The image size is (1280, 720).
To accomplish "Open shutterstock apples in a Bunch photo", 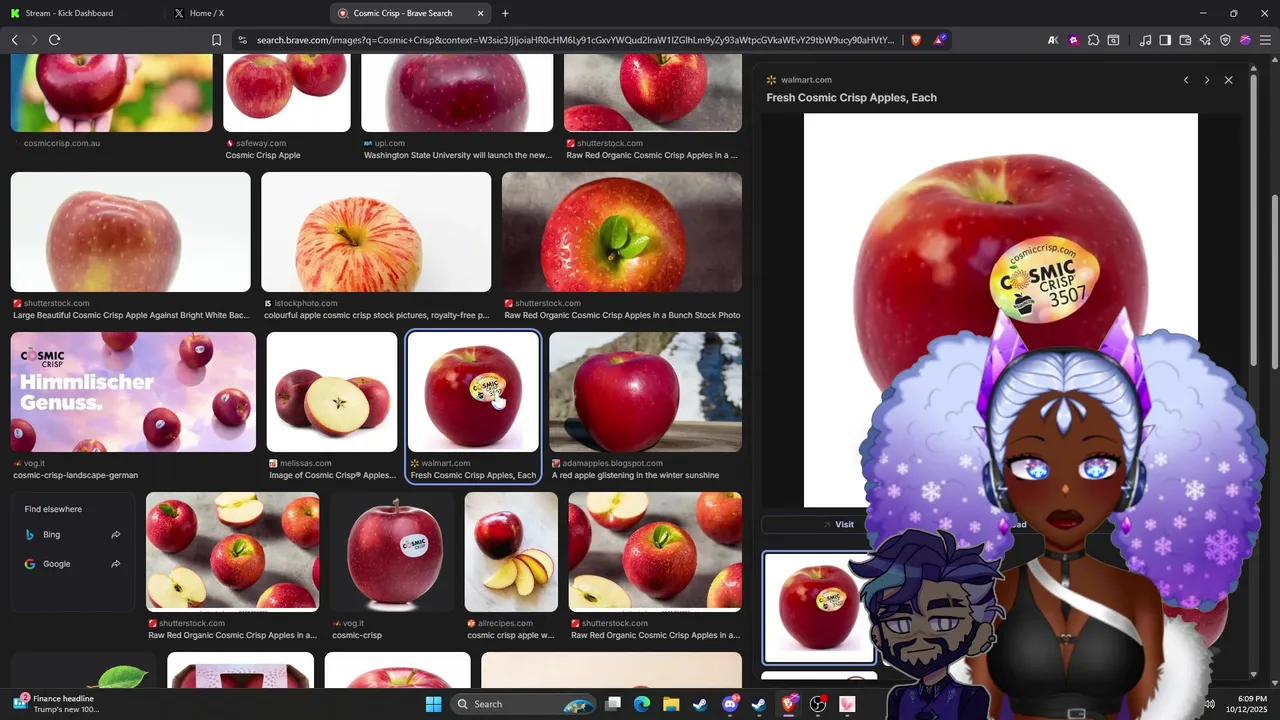I will (x=622, y=232).
